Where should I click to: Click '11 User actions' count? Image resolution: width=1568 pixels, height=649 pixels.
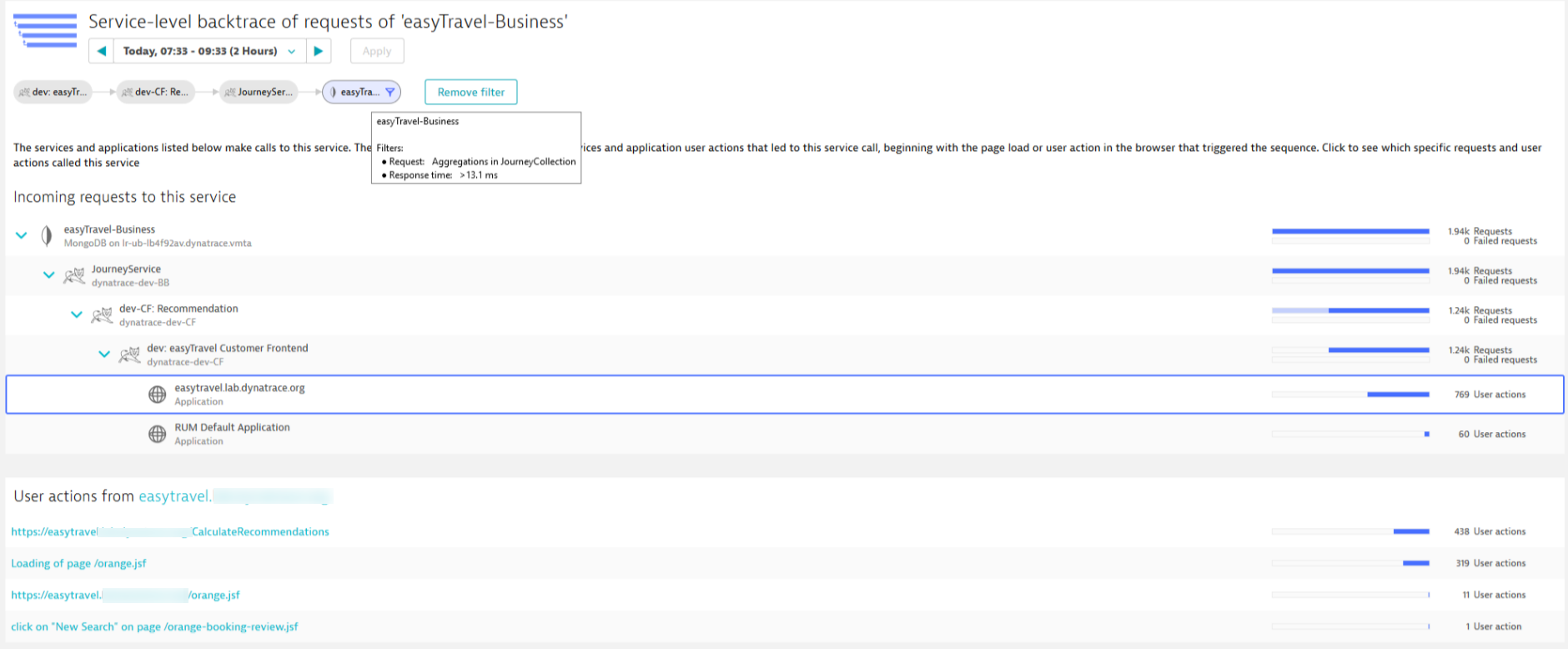coord(1494,595)
